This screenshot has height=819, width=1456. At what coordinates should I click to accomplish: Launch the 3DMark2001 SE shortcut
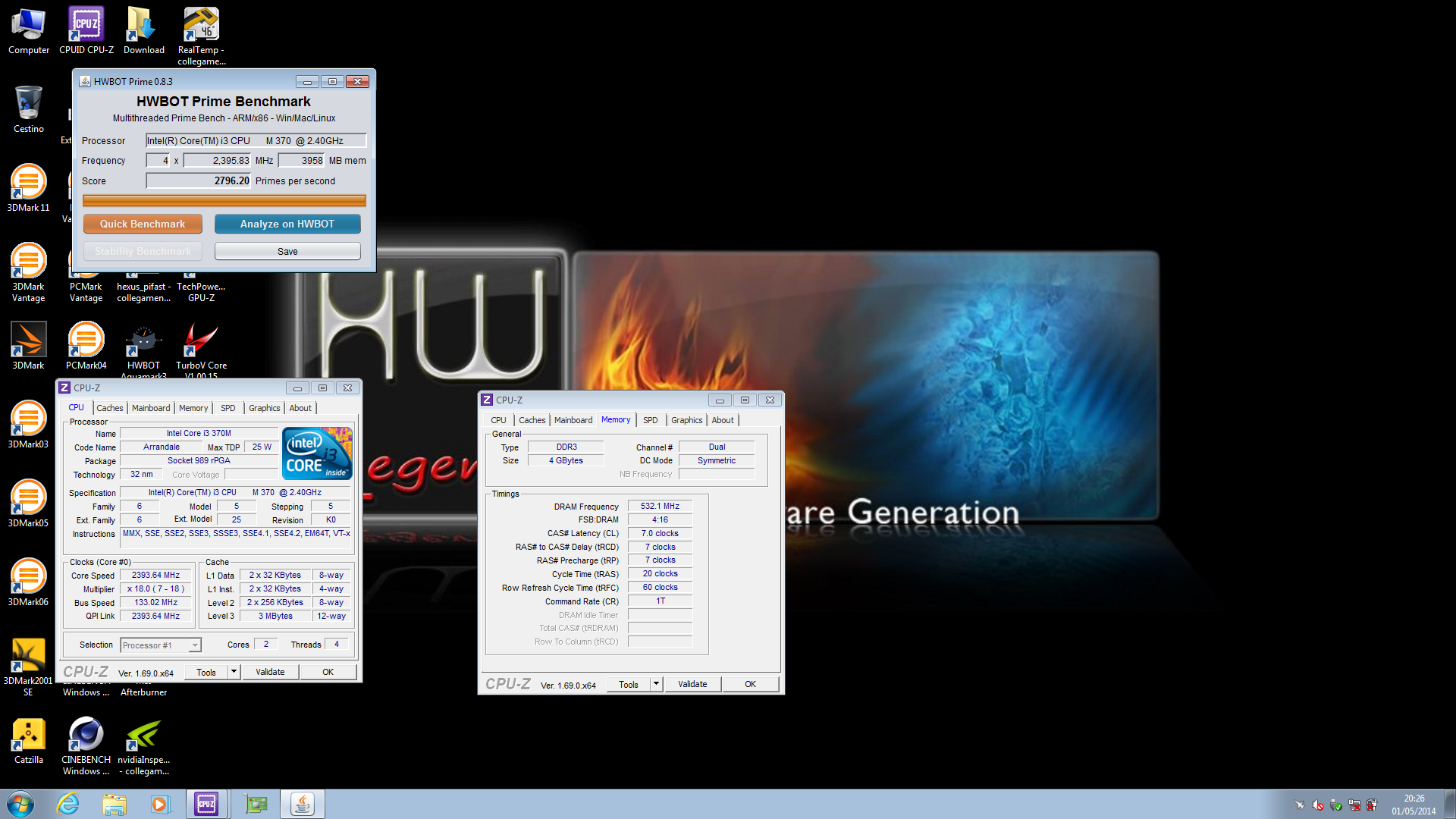(x=29, y=667)
